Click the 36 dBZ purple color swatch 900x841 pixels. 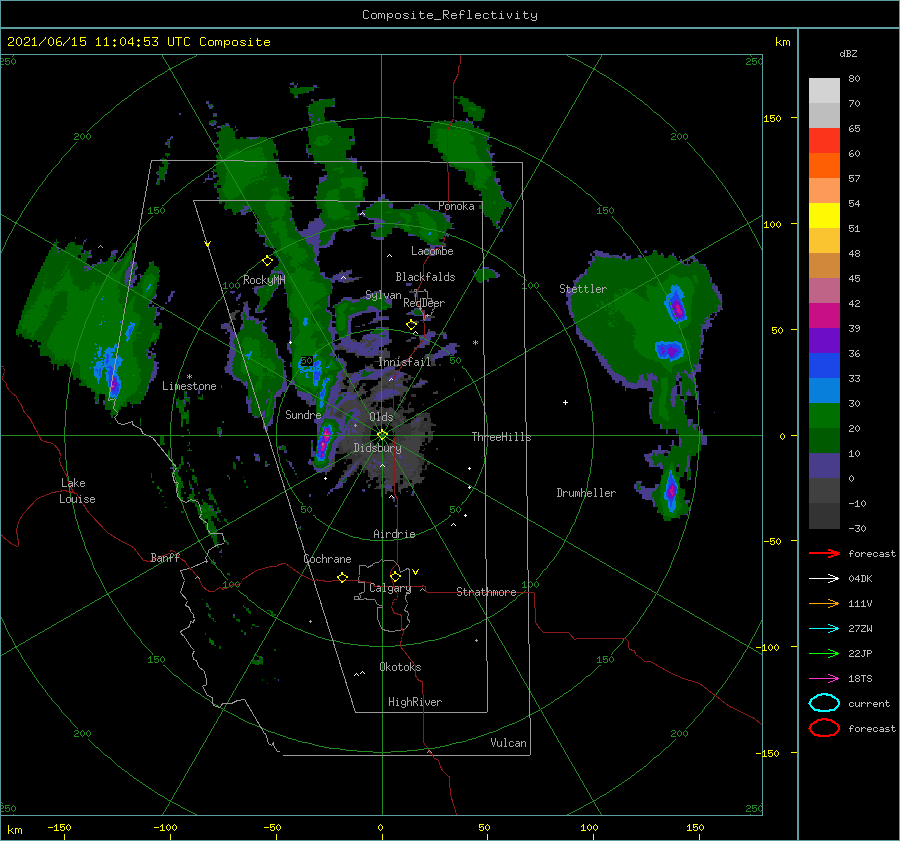point(824,340)
